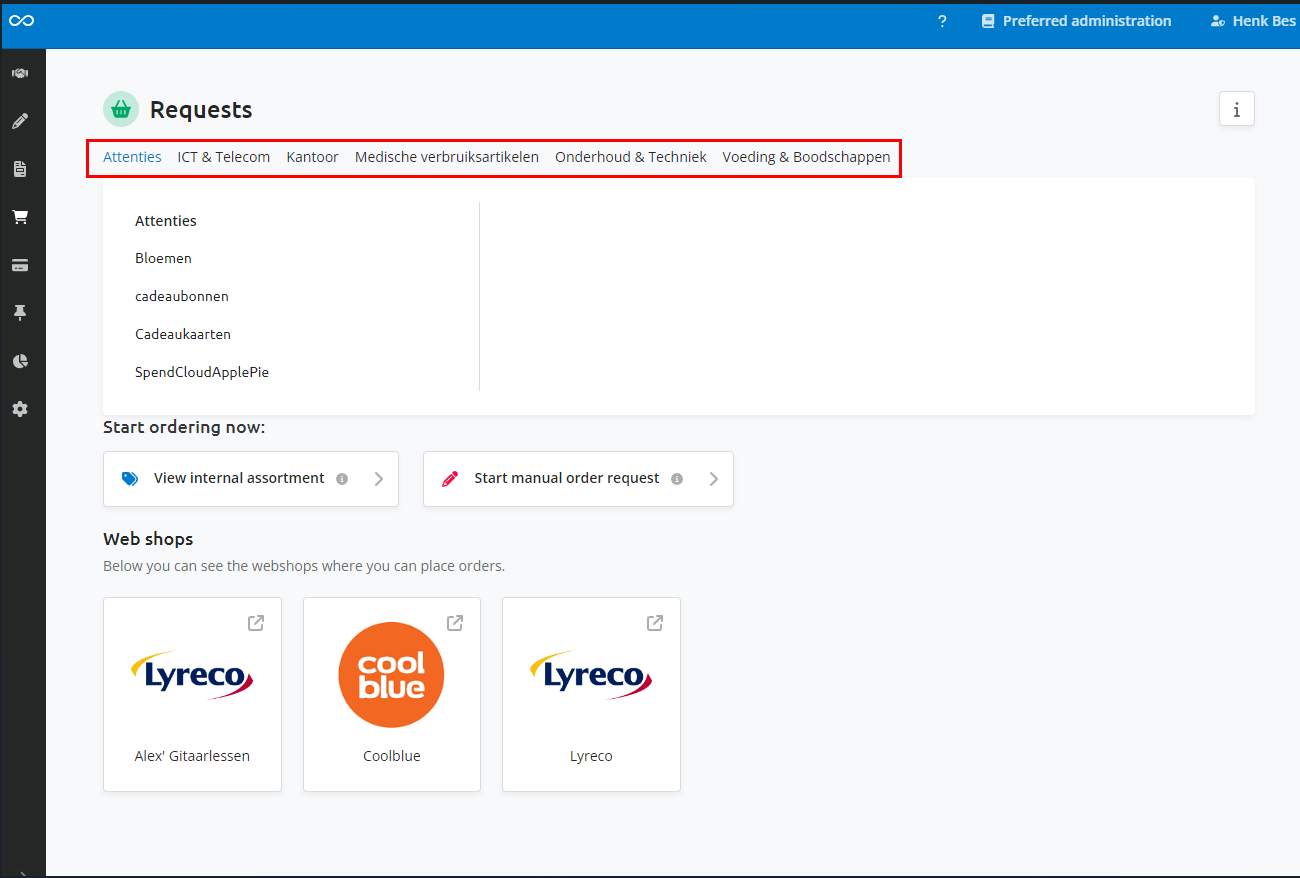The width and height of the screenshot is (1300, 878).
Task: Click View internal assortment button
Action: 251,479
